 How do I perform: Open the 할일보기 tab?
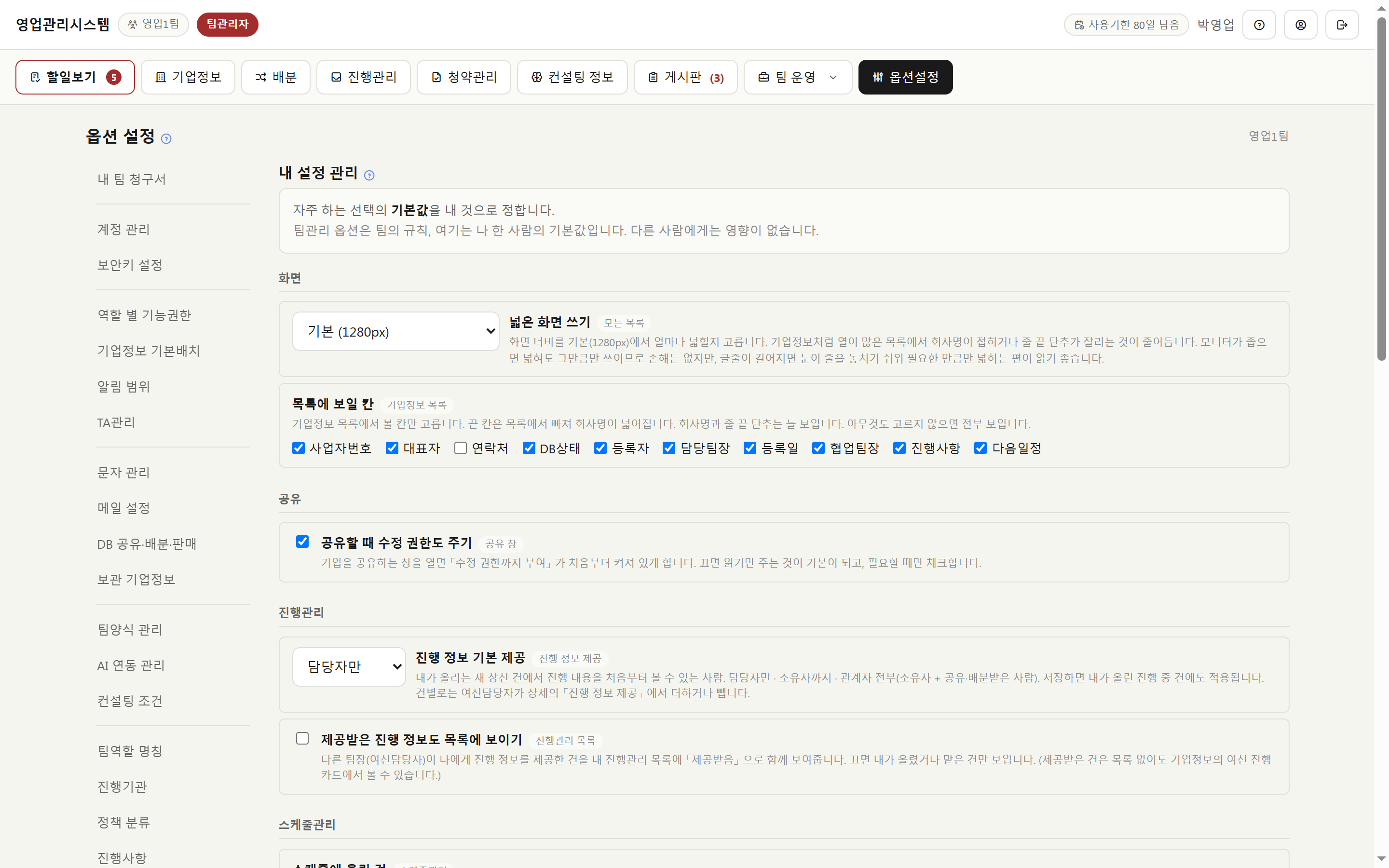[75, 77]
